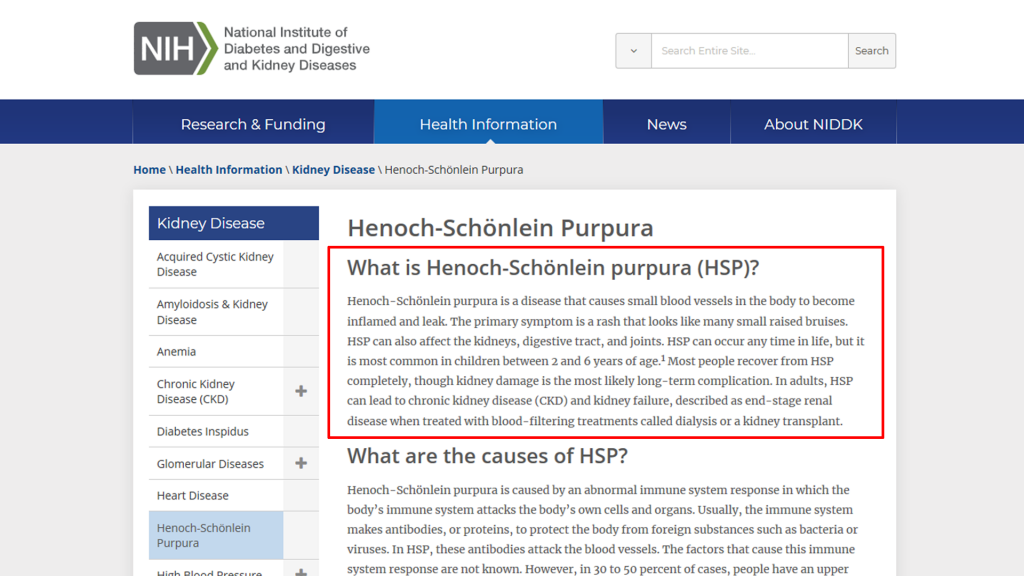Click footnote reference 1 in HSP paragraph
1024x576 pixels.
tap(663, 358)
